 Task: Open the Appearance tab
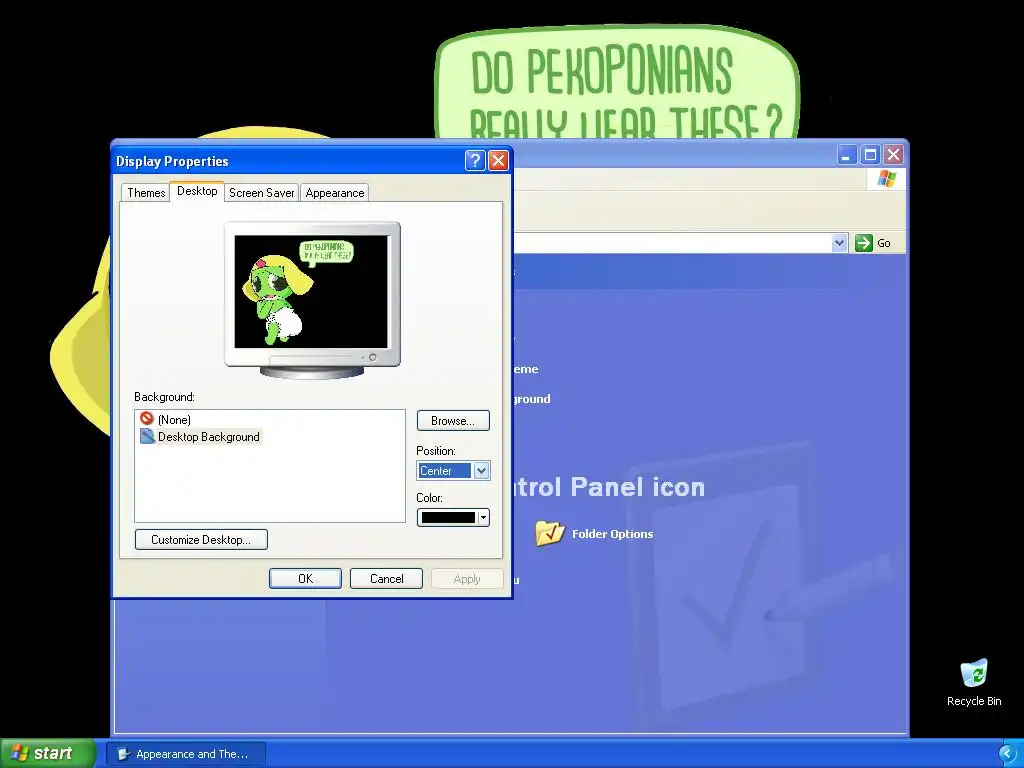[x=334, y=193]
